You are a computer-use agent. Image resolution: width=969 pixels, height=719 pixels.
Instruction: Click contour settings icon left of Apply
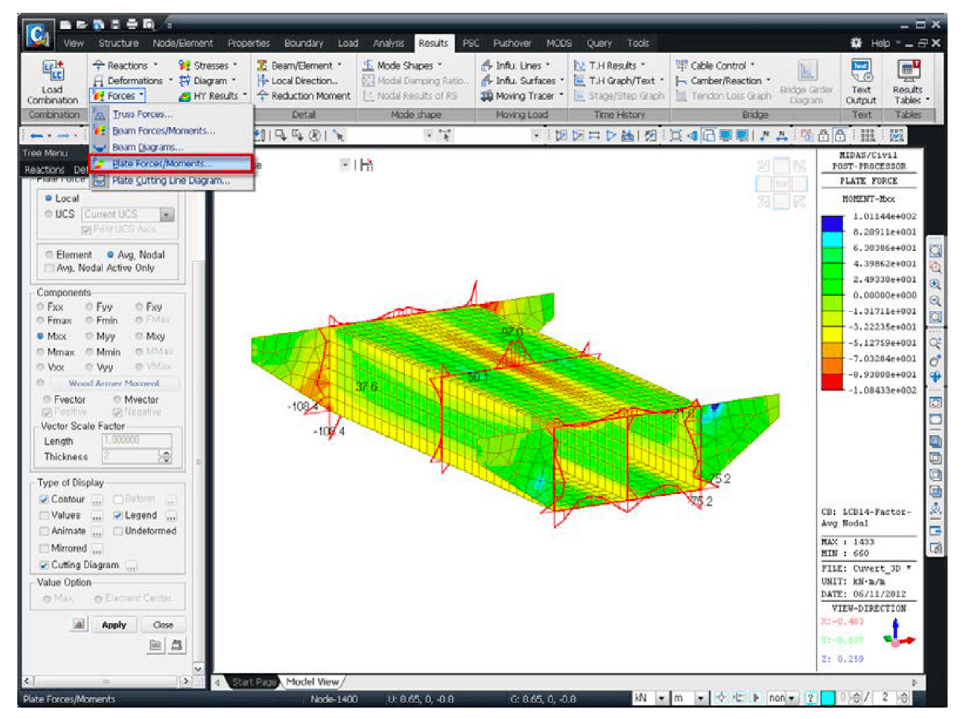point(78,624)
